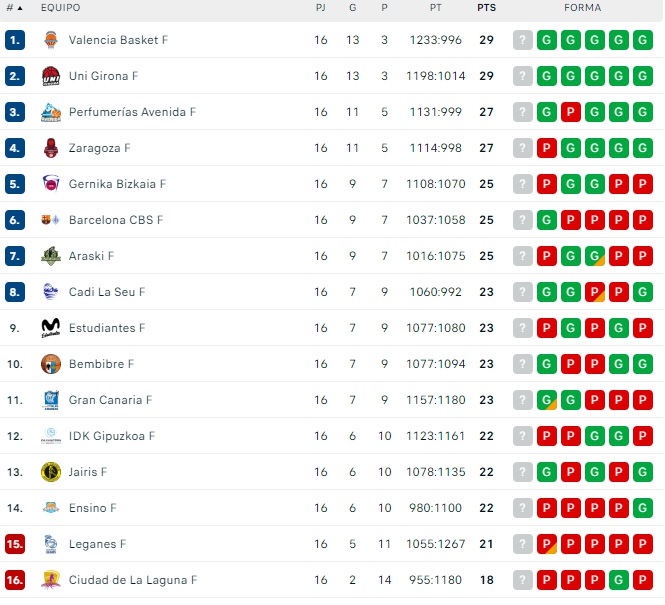Click the last green G form badge for Ensino F
This screenshot has width=665, height=605.
(x=643, y=508)
